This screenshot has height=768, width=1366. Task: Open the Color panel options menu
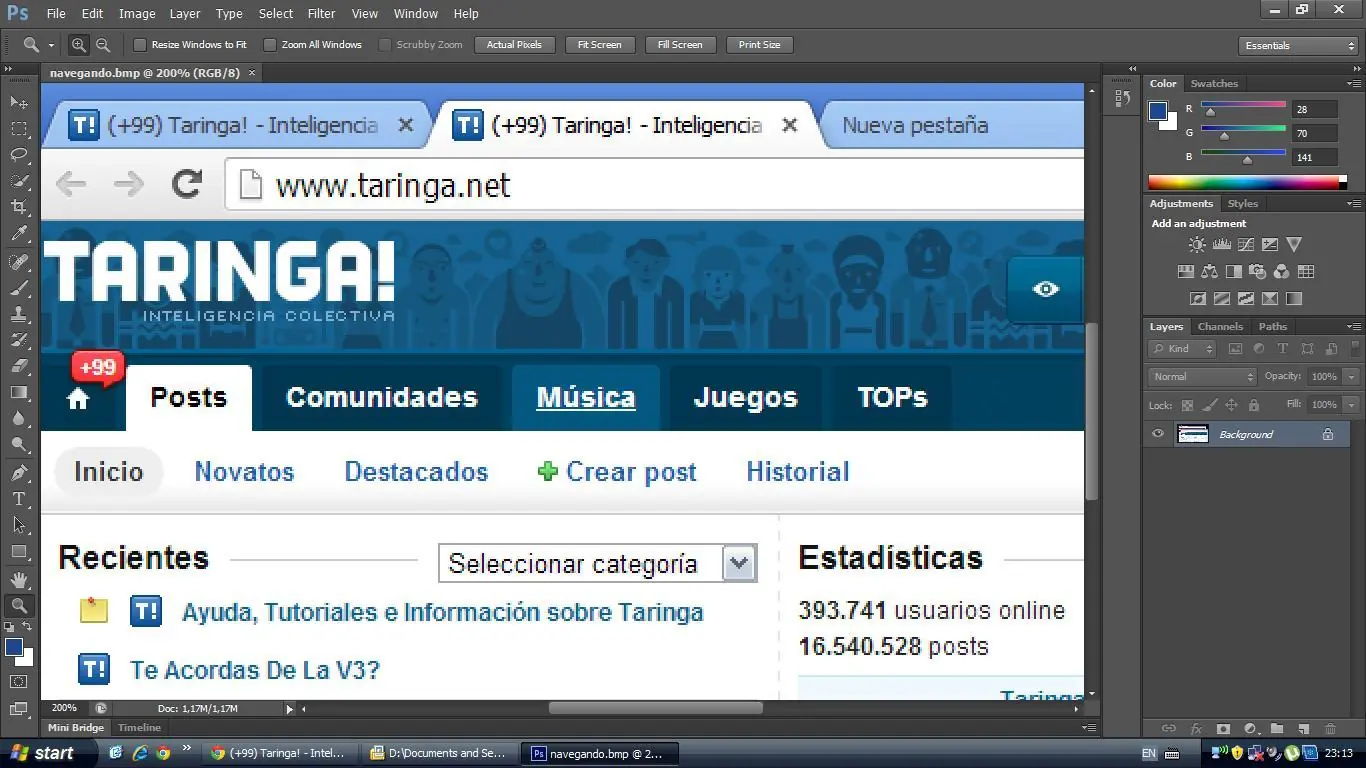(1354, 84)
